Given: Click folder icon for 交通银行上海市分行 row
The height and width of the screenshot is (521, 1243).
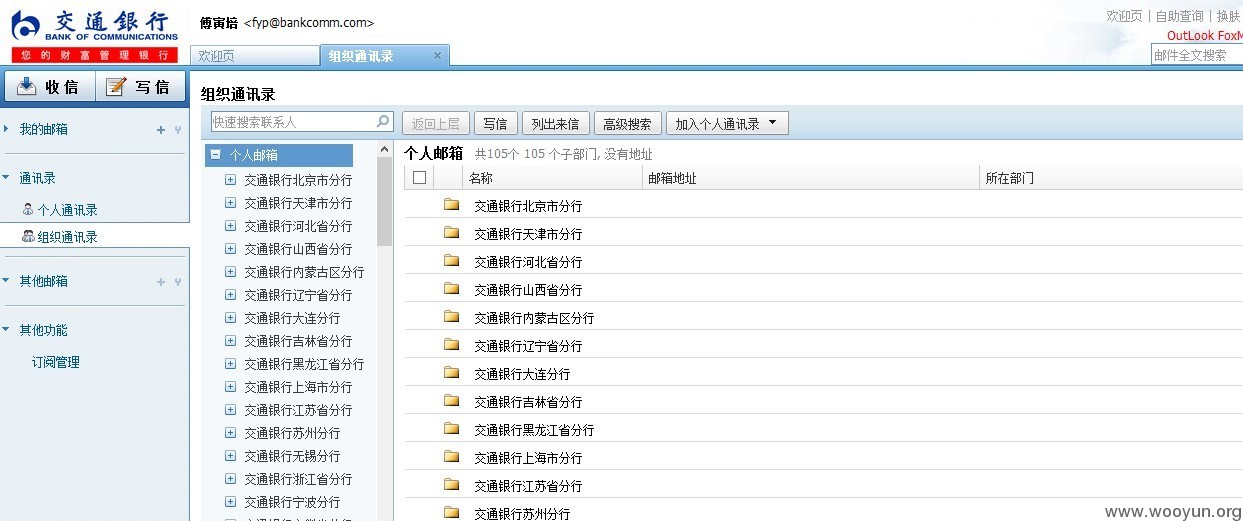Looking at the screenshot, I should pos(451,457).
